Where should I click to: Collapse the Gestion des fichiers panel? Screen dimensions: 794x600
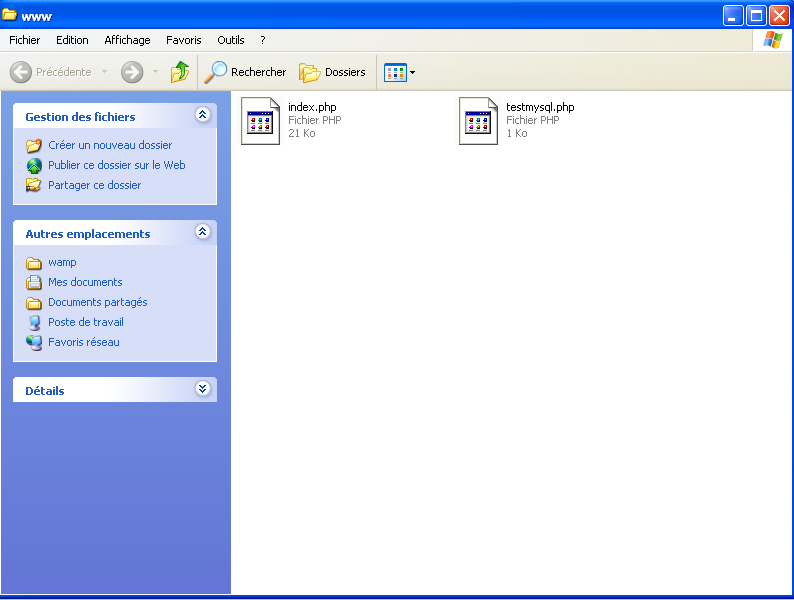[203, 115]
